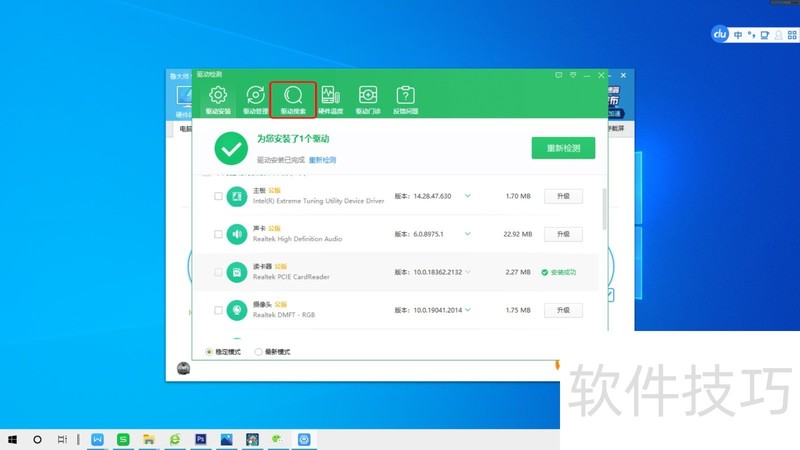Expand version dropdown for 14.28.47.630
800x450 pixels.
click(x=467, y=196)
